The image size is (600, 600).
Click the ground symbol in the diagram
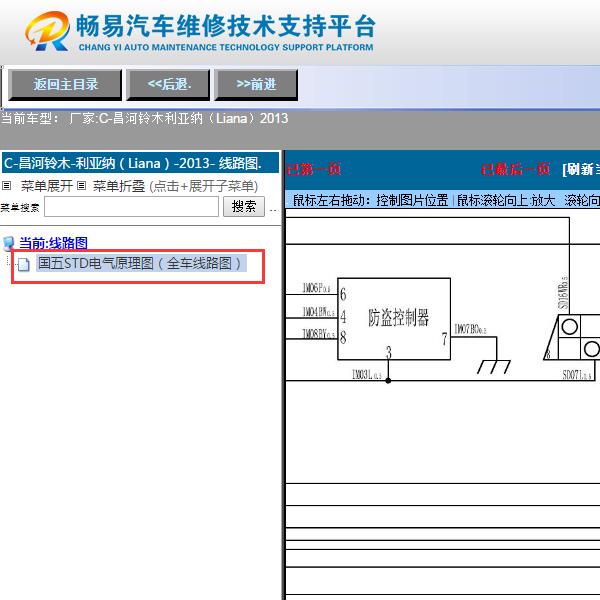tap(494, 367)
